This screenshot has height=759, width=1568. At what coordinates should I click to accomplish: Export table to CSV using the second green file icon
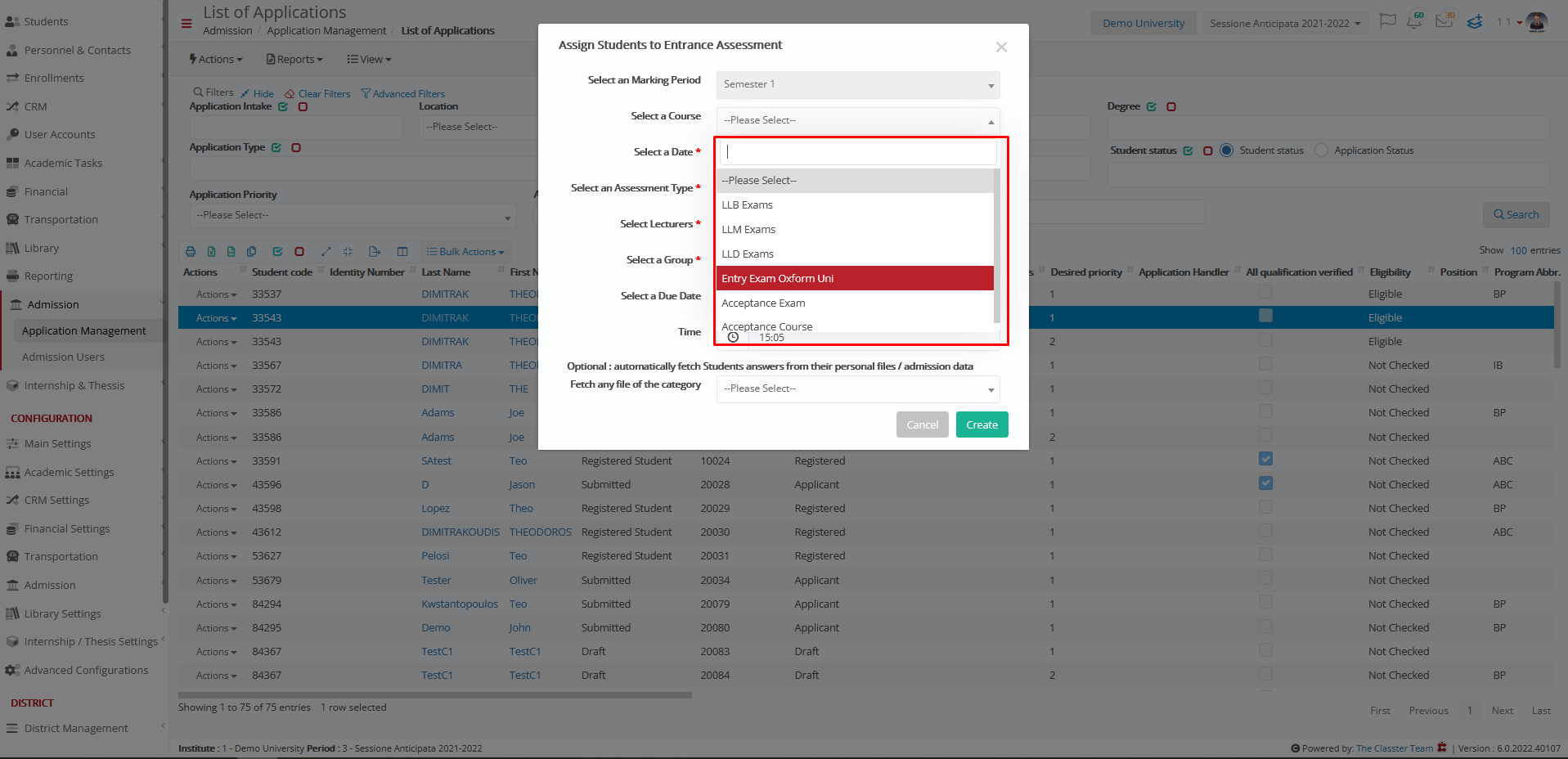(231, 252)
